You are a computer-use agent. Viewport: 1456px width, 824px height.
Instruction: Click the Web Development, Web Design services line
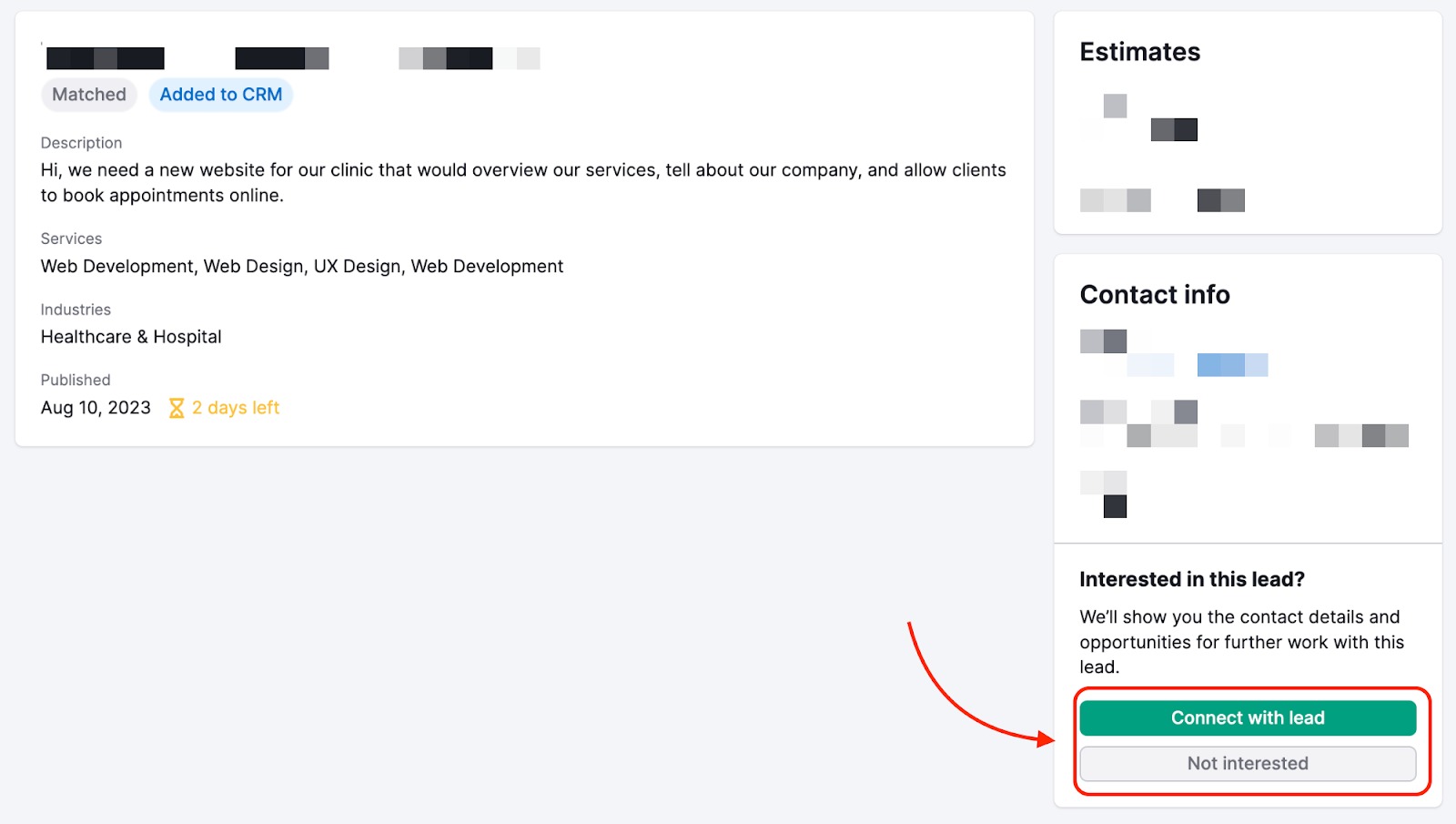pyautogui.click(x=302, y=267)
